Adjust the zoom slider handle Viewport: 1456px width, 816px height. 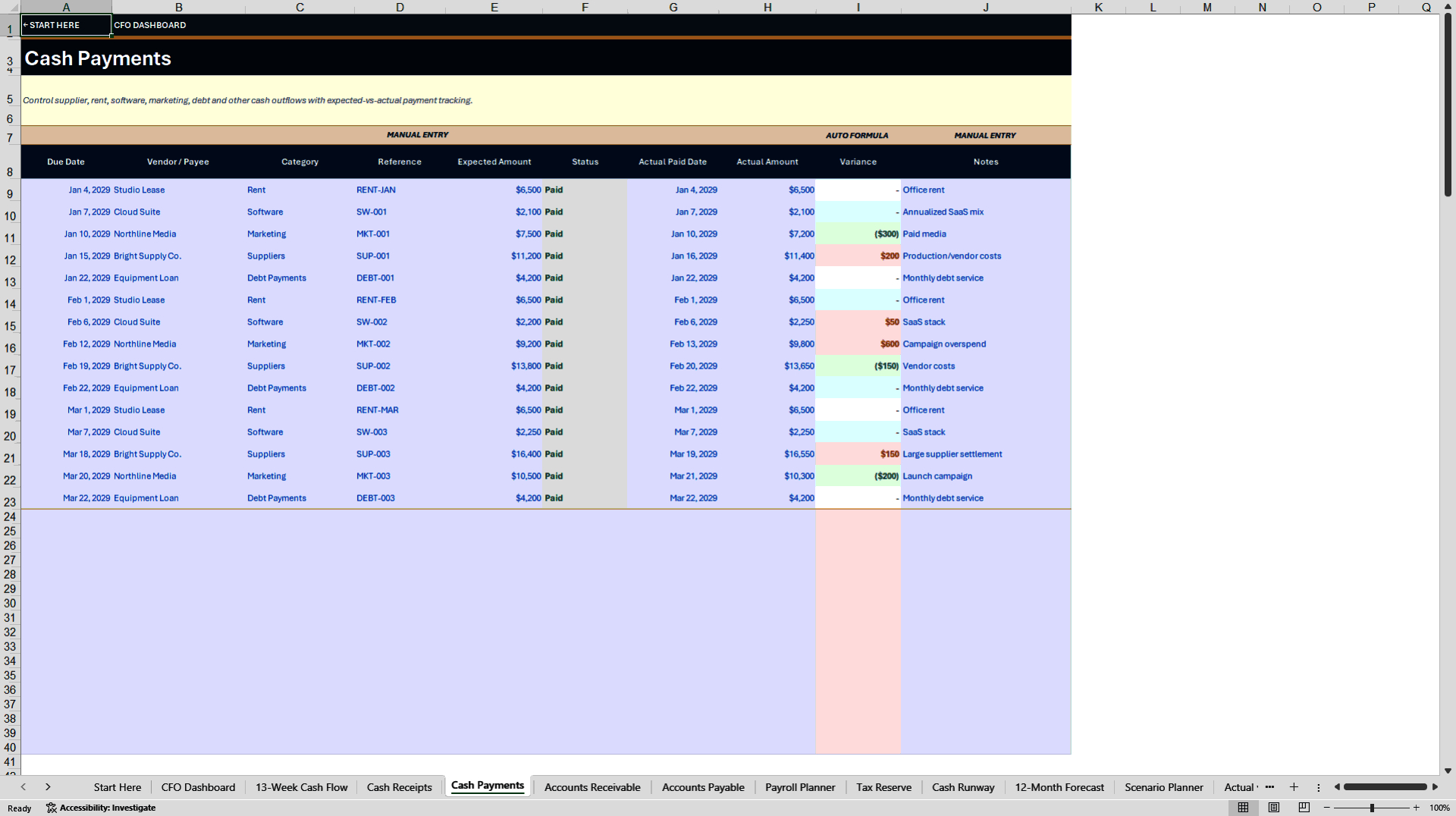tap(1372, 808)
